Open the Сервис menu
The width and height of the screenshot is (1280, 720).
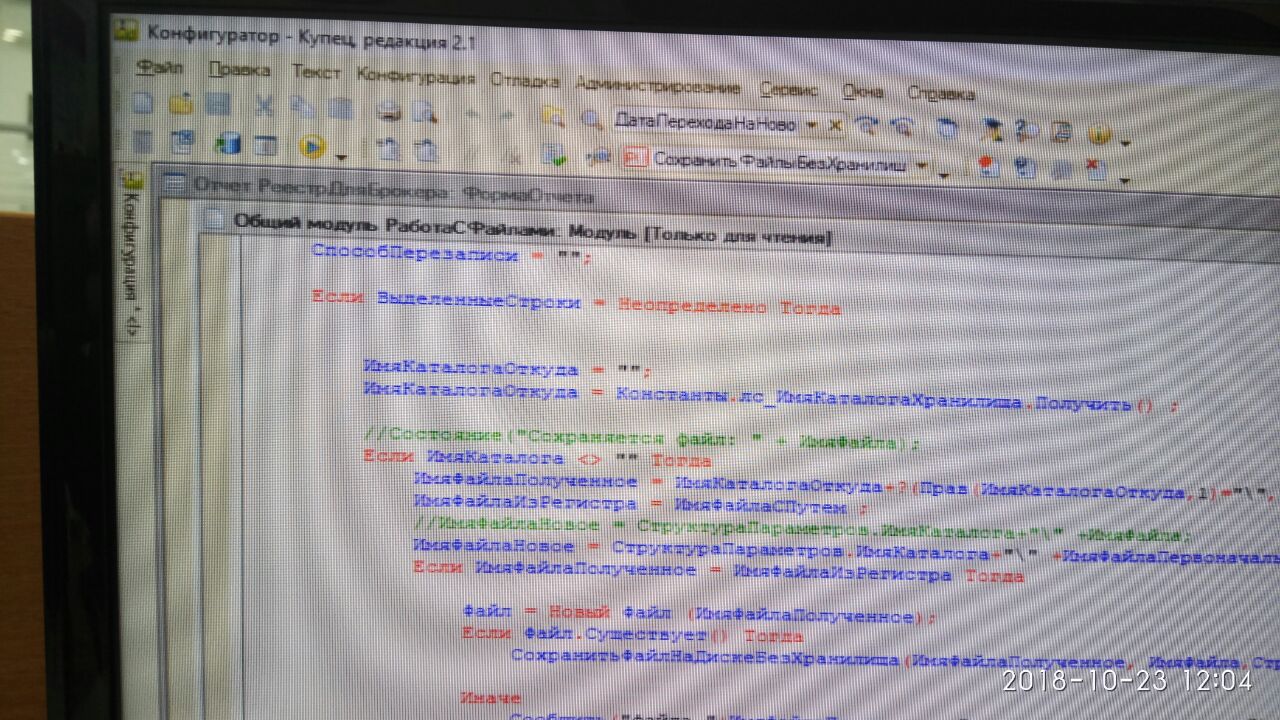point(788,88)
